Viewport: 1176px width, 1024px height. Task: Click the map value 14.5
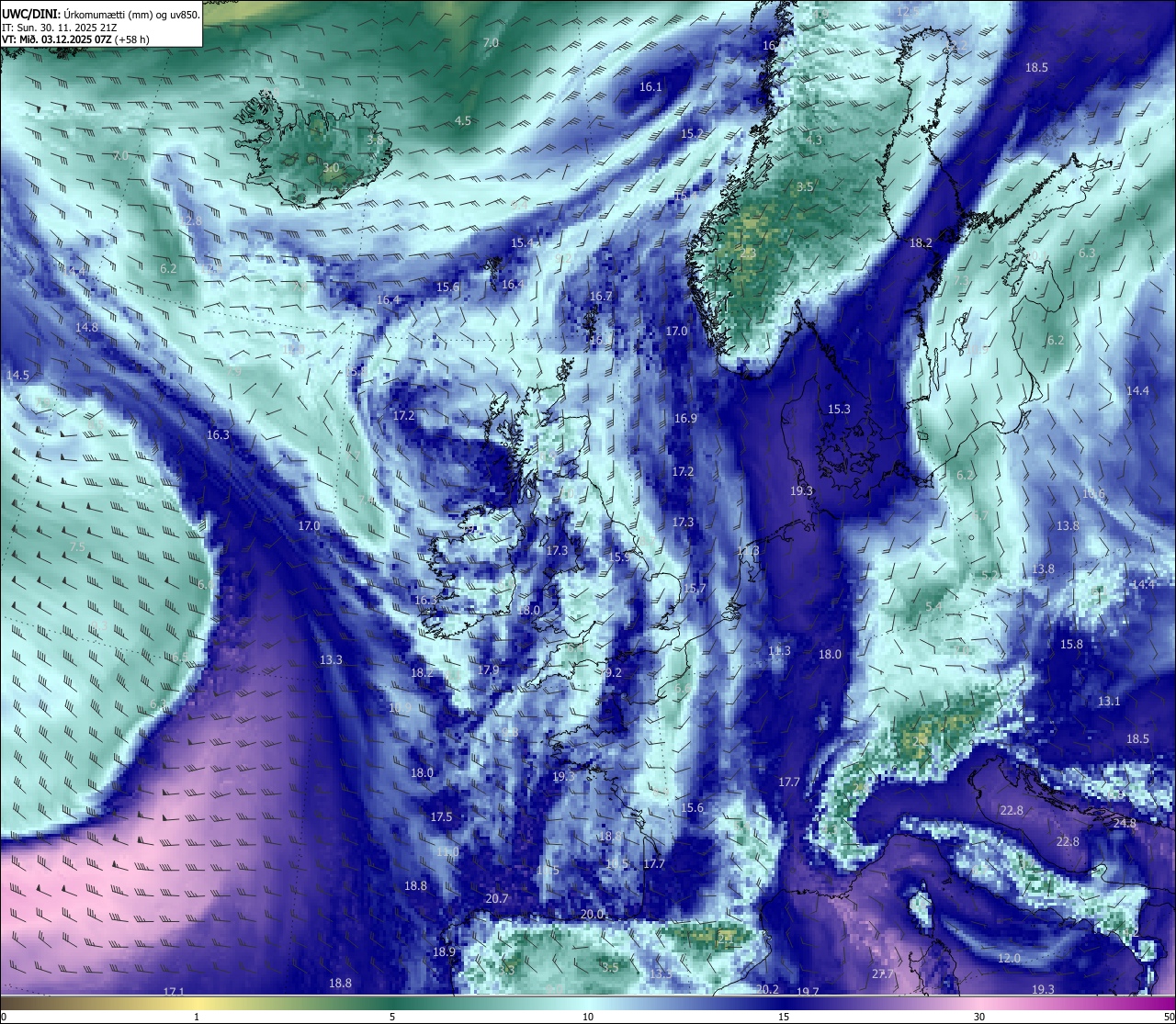17,375
